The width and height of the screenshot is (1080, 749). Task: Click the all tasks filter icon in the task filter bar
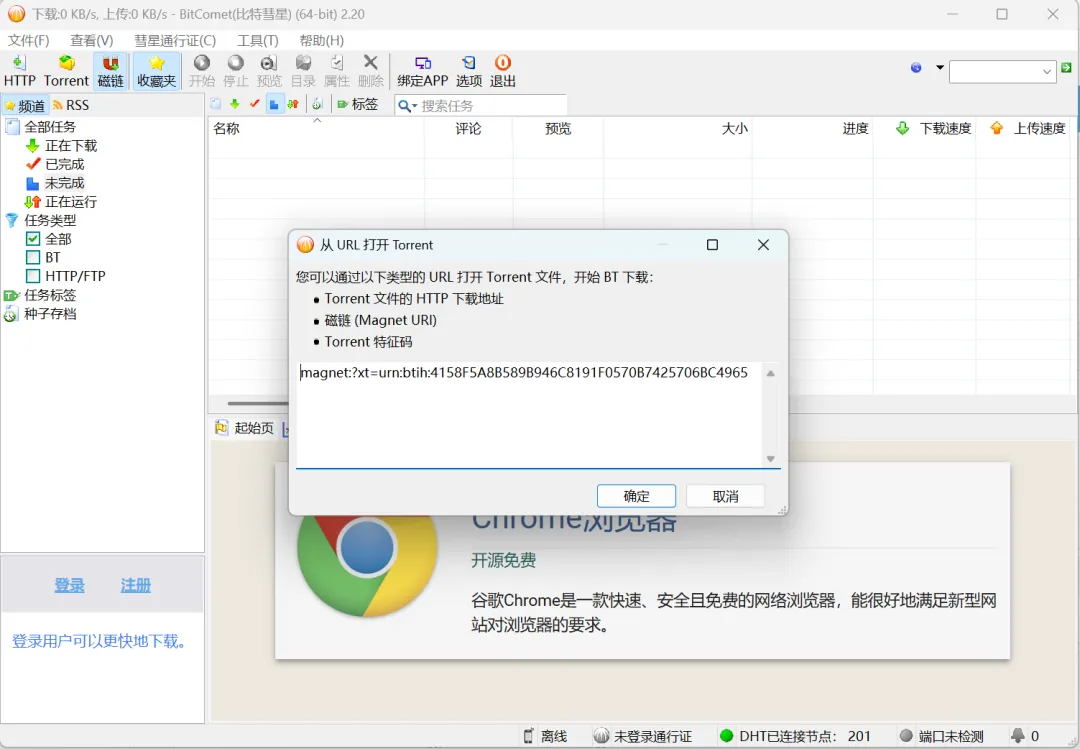(x=216, y=104)
